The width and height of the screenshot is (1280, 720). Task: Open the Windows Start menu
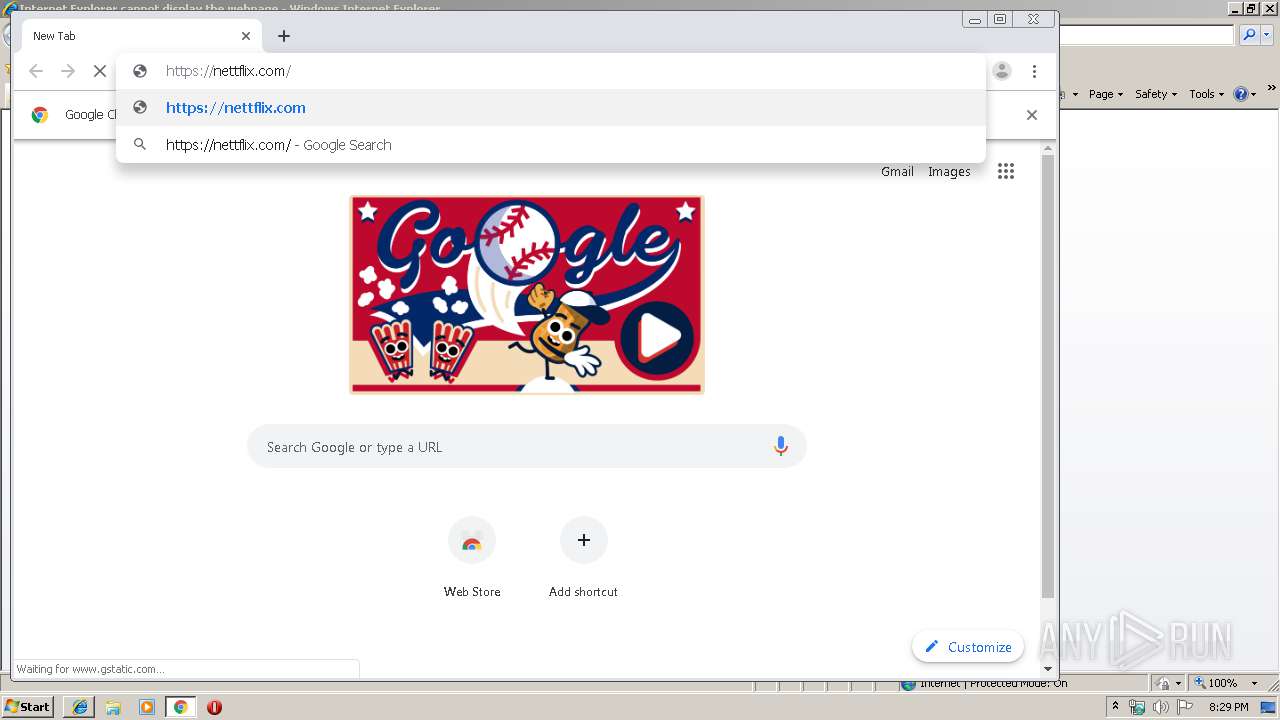[28, 706]
